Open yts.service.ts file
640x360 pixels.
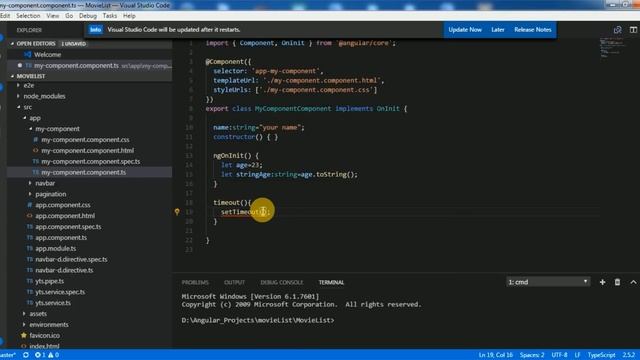[x=53, y=303]
